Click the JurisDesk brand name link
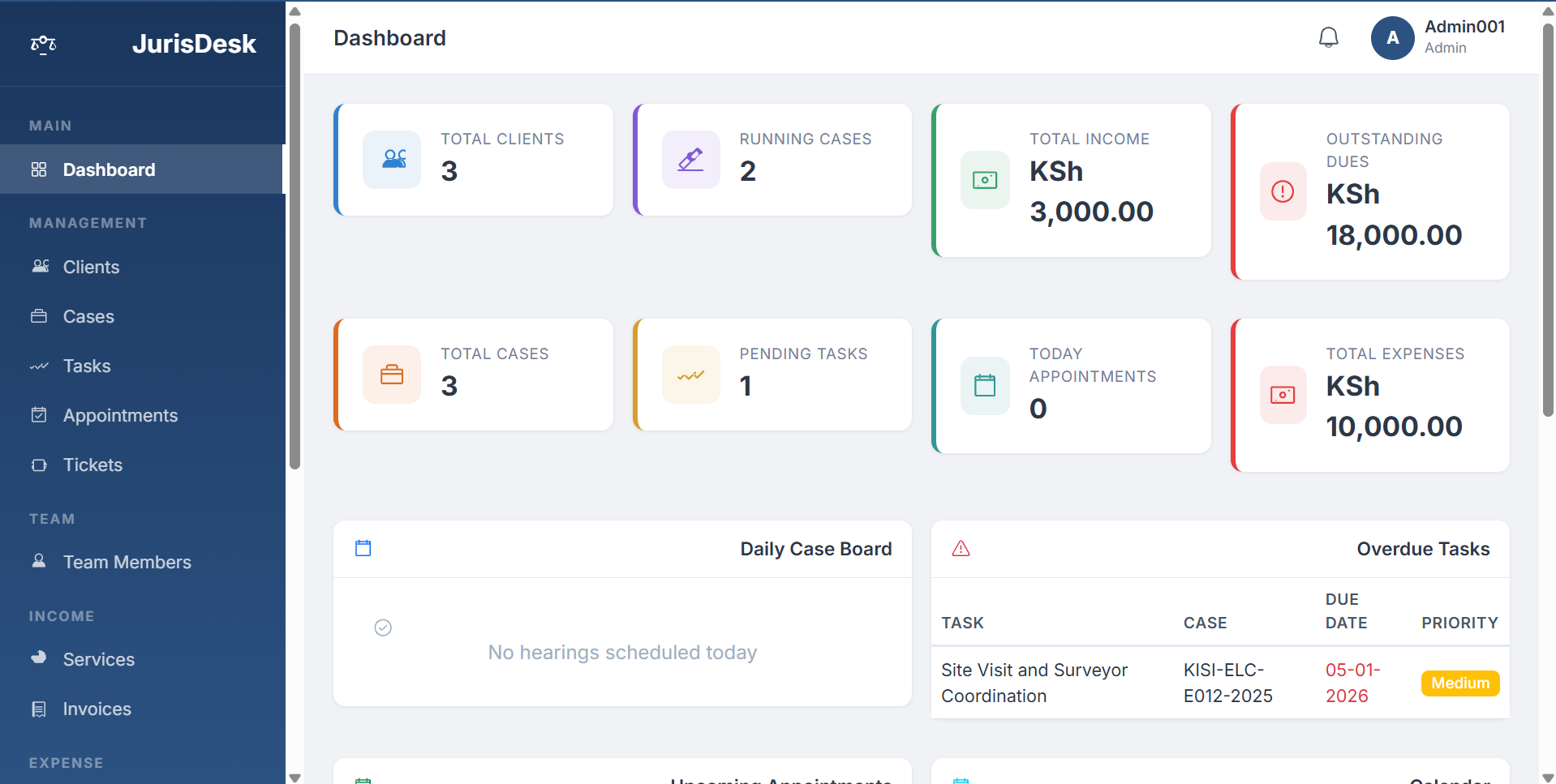Viewport: 1556px width, 784px height. [194, 44]
